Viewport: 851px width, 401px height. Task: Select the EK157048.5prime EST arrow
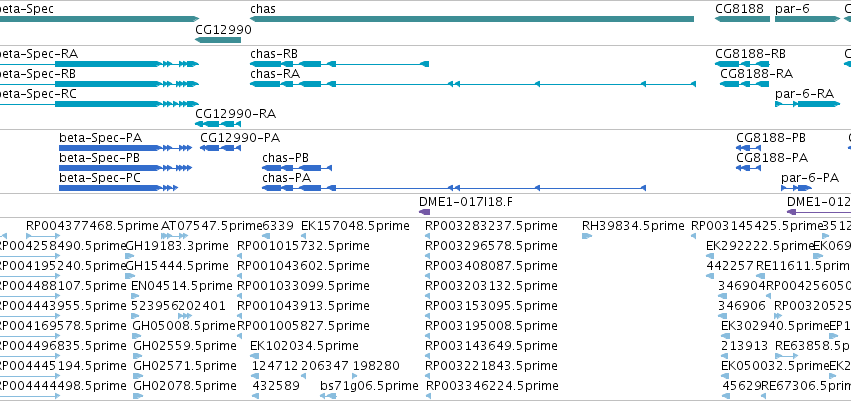(303, 236)
